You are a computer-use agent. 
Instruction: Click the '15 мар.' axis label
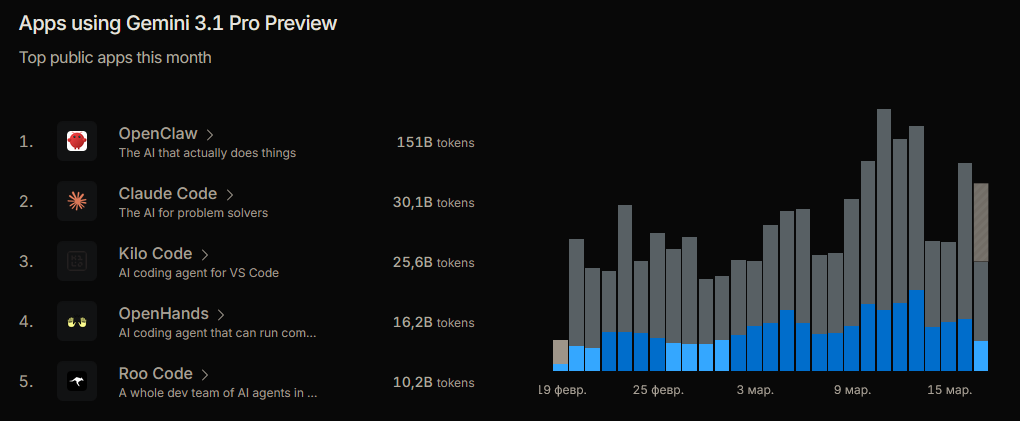pos(949,390)
